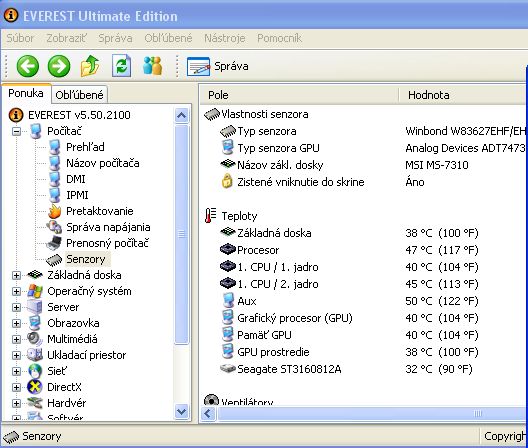Image resolution: width=528 pixels, height=448 pixels.
Task: Click the Teploty thermometer icon
Action: (x=211, y=216)
